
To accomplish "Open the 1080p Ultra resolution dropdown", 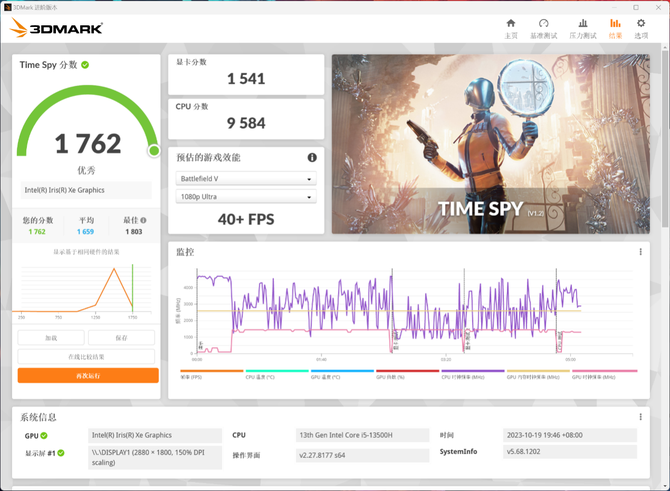I will click(246, 197).
